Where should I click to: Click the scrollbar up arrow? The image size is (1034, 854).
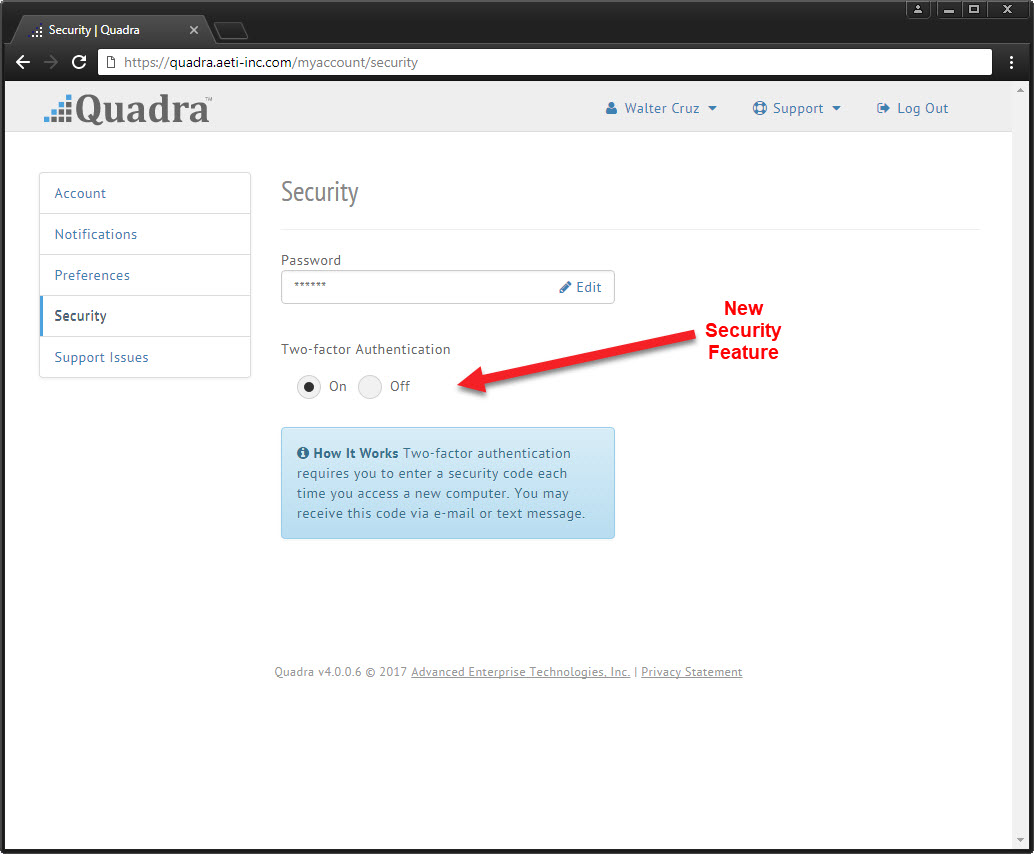1021,90
